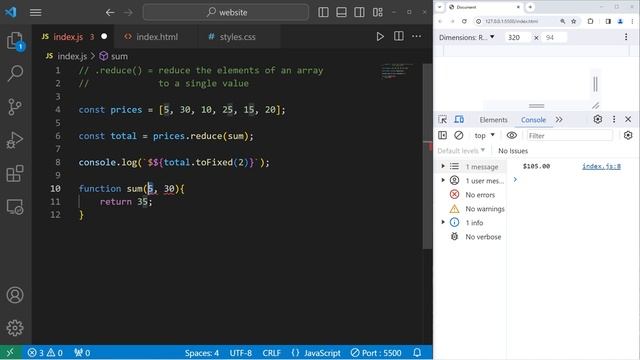
Task: Open Remote Explorer view
Action: tap(16, 207)
